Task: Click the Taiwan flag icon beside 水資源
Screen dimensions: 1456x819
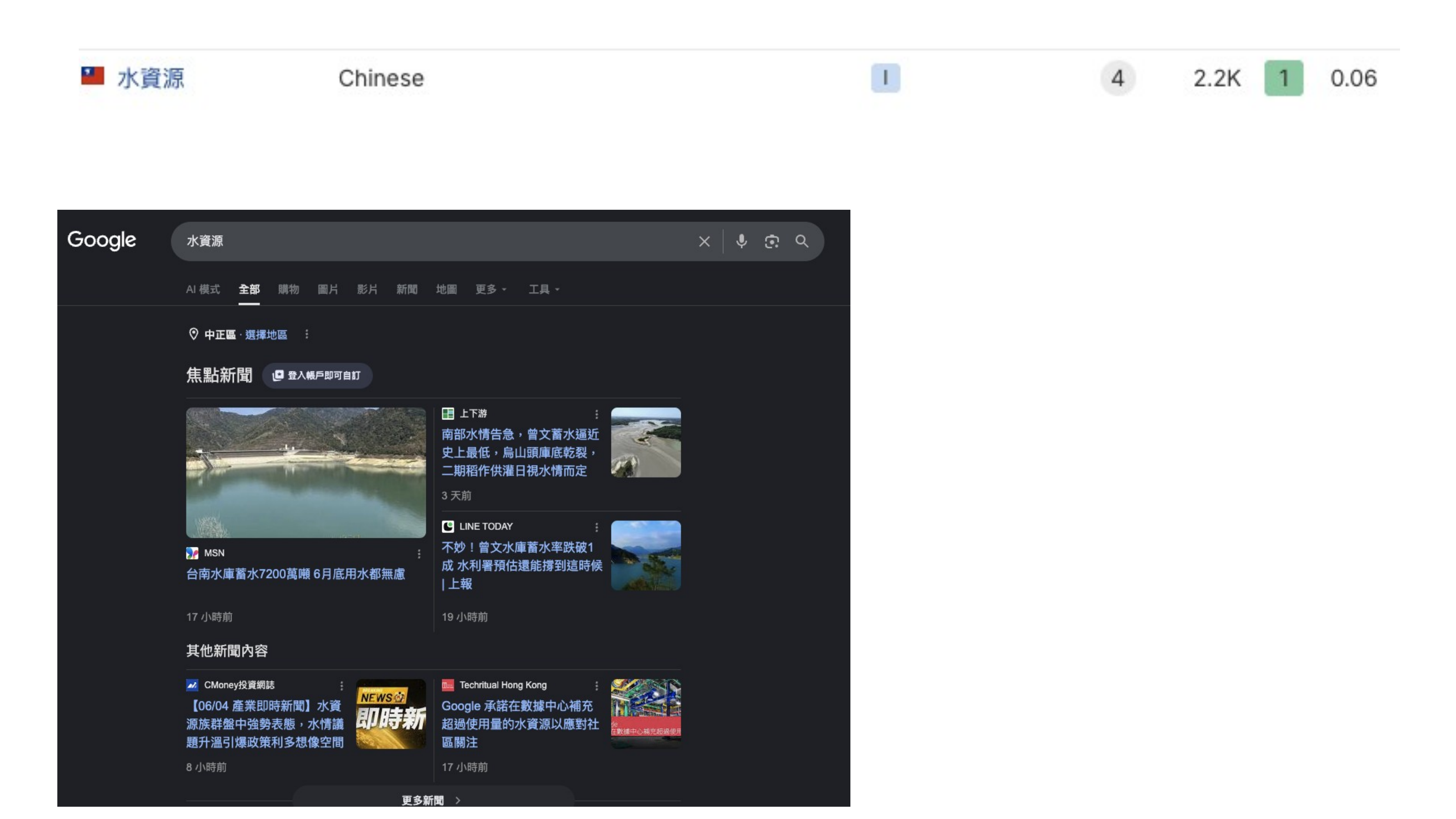Action: (93, 76)
